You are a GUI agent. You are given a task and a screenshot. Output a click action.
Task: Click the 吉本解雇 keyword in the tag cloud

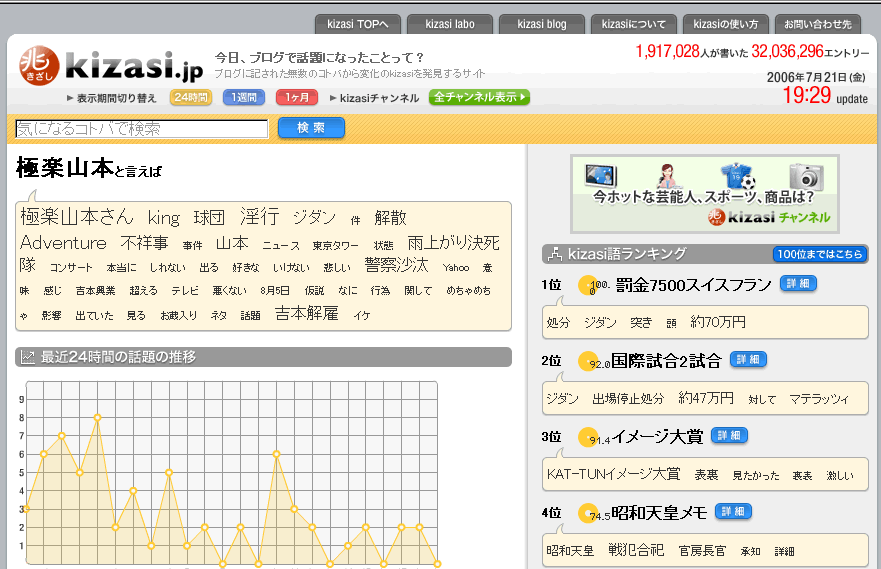tap(307, 314)
